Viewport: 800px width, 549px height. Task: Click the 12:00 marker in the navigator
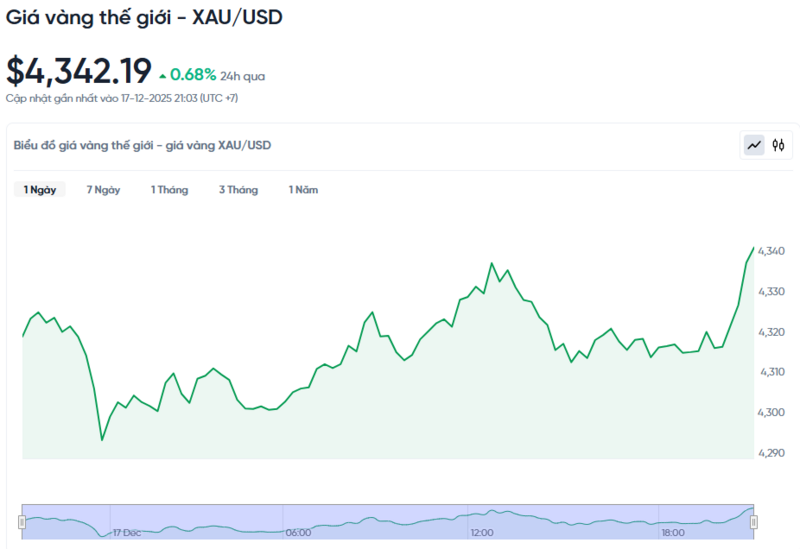[482, 533]
